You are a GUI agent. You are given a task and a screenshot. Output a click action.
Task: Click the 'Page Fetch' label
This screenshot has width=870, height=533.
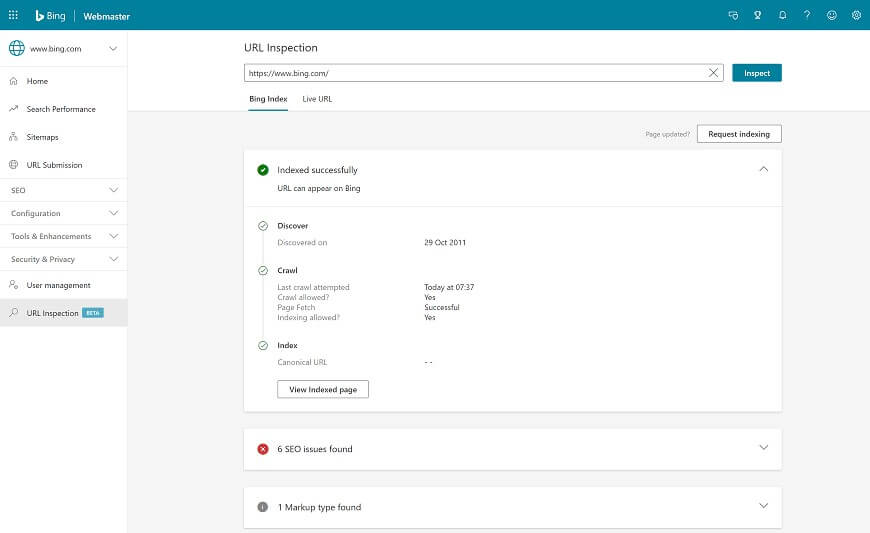coord(296,307)
